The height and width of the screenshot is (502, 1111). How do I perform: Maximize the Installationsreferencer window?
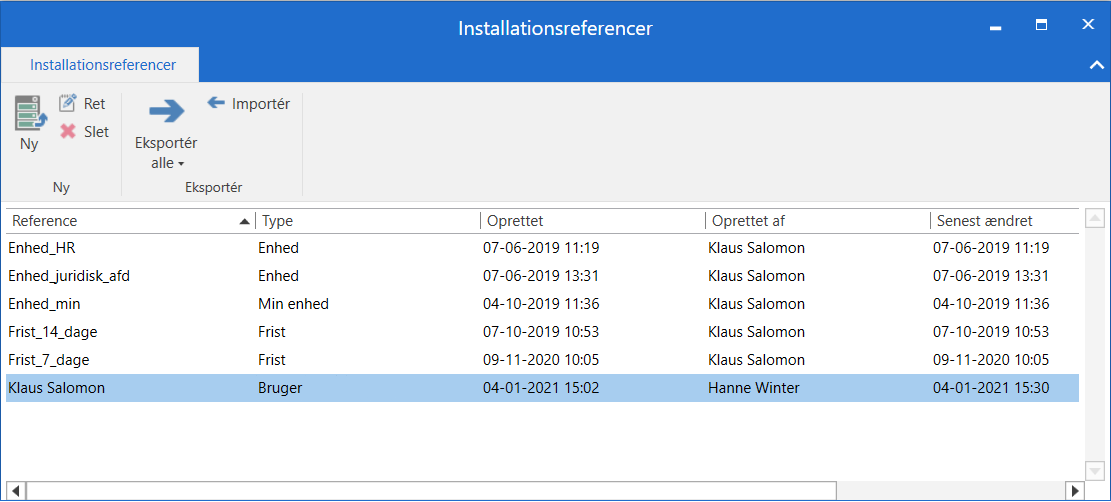point(1041,25)
